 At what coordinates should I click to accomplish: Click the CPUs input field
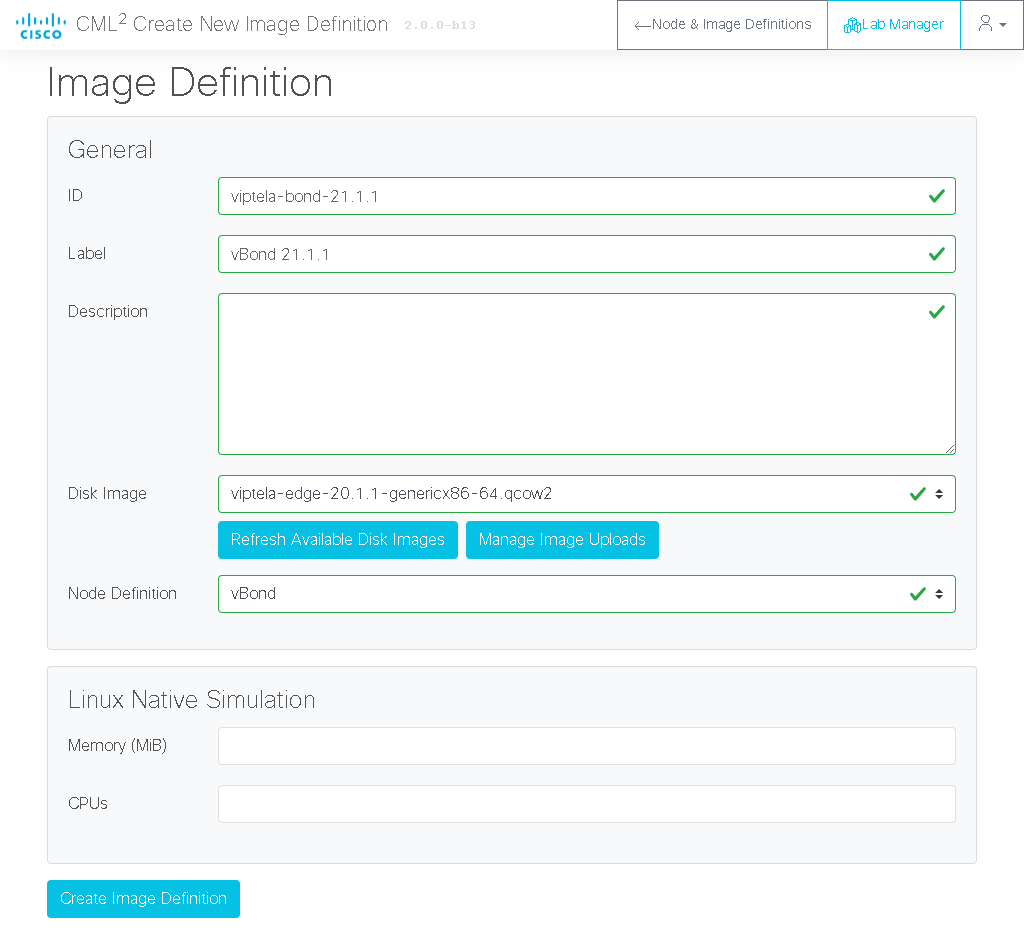point(586,804)
